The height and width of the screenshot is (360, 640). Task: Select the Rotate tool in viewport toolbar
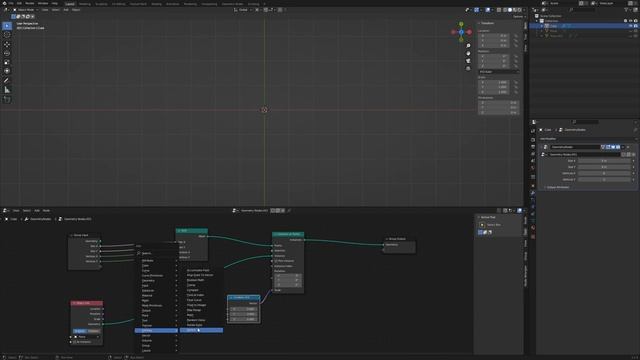point(7,53)
